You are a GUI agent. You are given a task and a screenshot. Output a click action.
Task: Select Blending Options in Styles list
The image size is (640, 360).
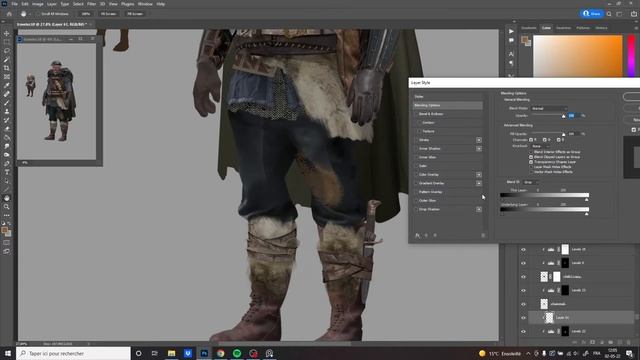(x=447, y=105)
